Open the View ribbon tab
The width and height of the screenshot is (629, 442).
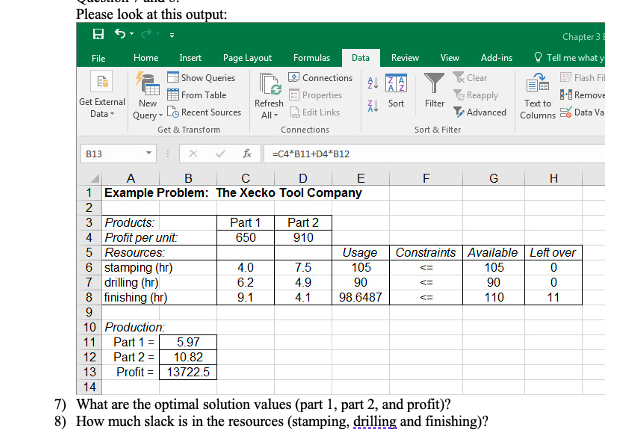(449, 58)
